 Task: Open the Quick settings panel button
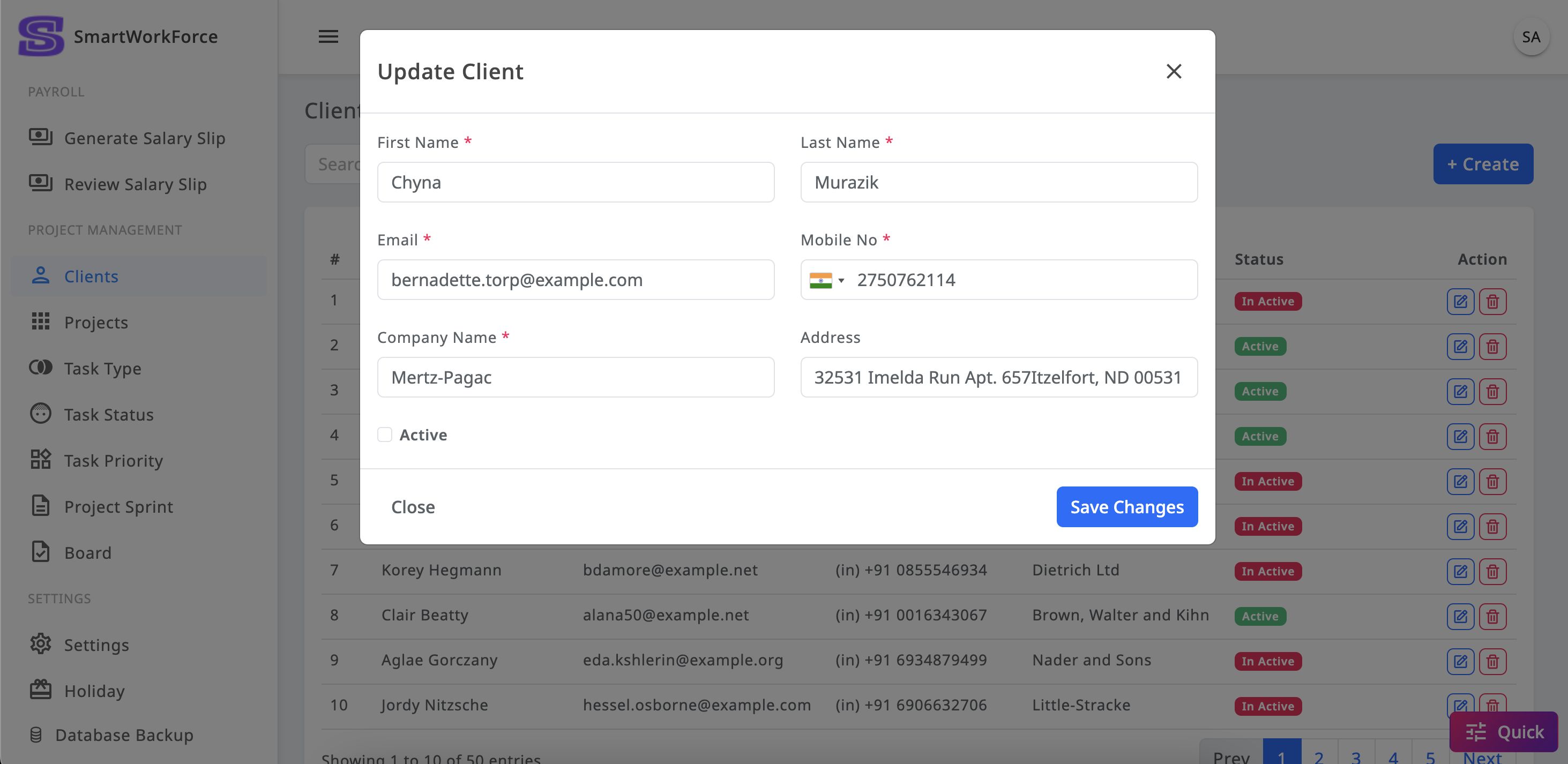click(x=1504, y=731)
